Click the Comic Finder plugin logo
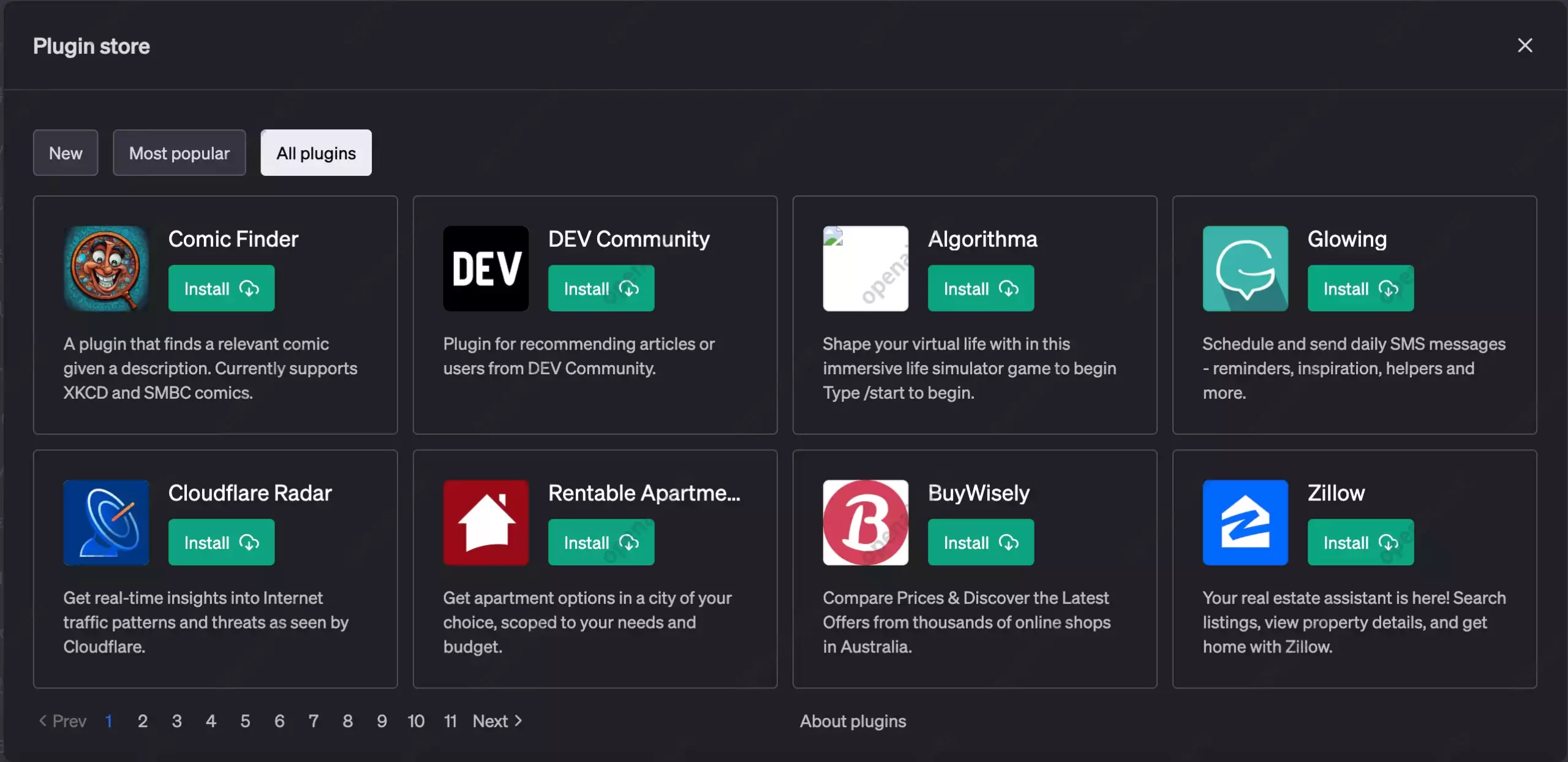 [x=106, y=268]
